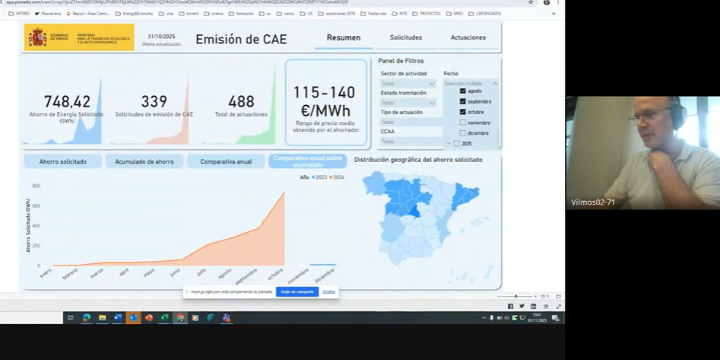
Task: Expand the 2025 year tree node
Action: click(x=449, y=144)
